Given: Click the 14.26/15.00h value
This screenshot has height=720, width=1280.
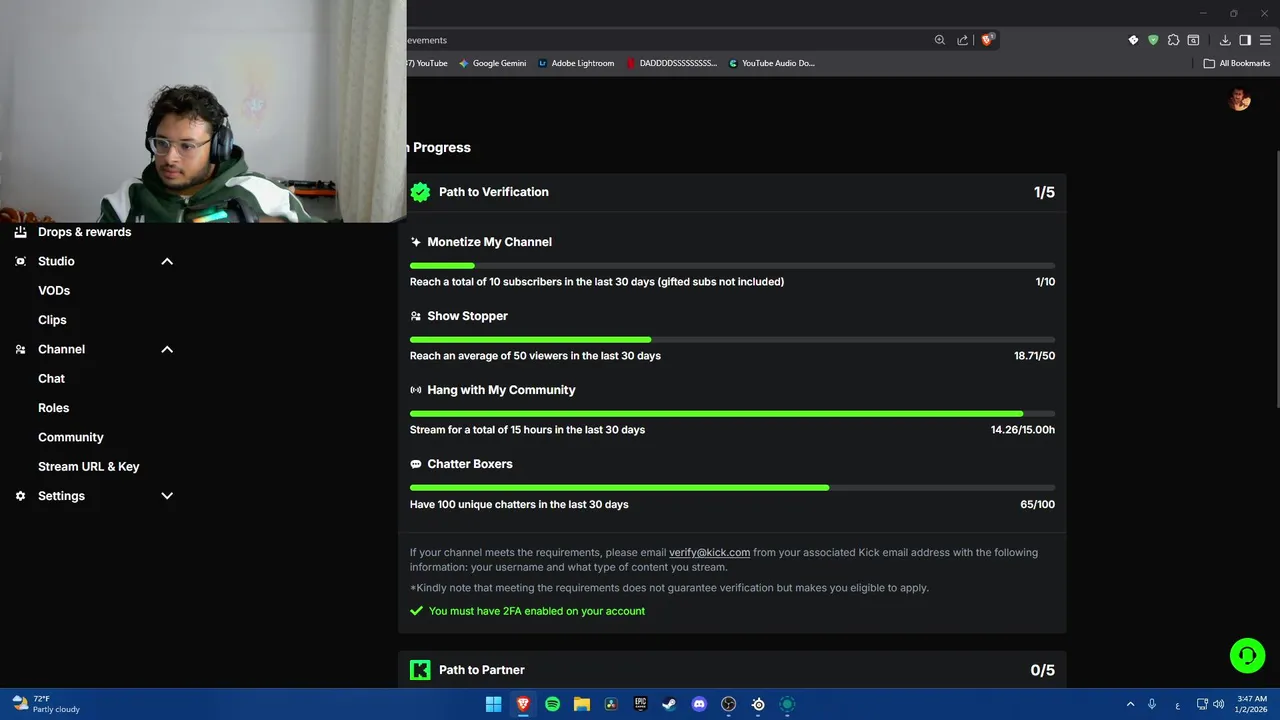Looking at the screenshot, I should [x=1023, y=430].
